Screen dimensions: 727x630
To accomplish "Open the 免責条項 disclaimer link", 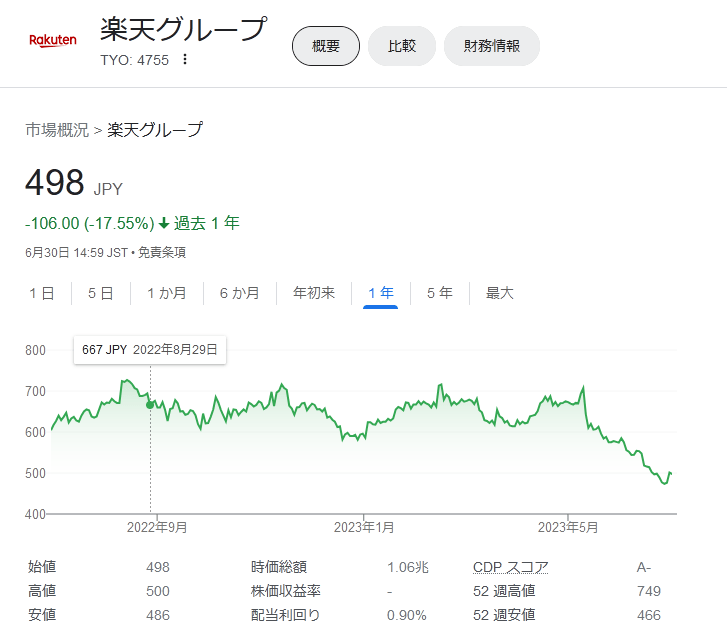I will click(x=161, y=253).
